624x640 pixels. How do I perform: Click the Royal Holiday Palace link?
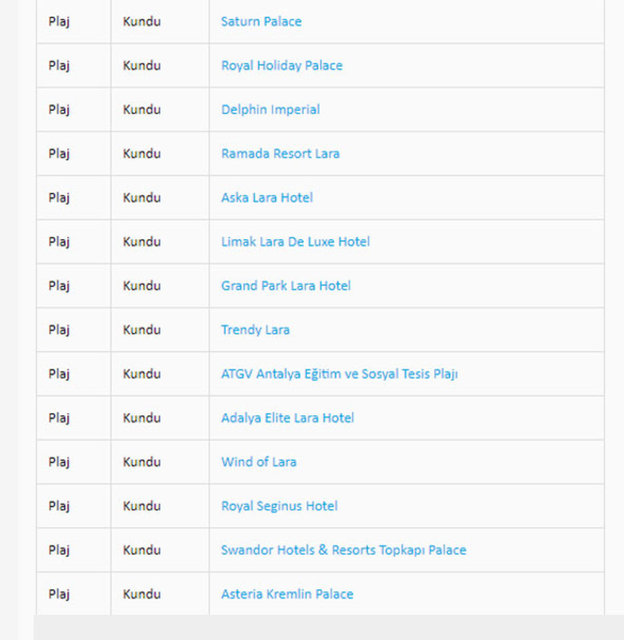click(x=281, y=66)
